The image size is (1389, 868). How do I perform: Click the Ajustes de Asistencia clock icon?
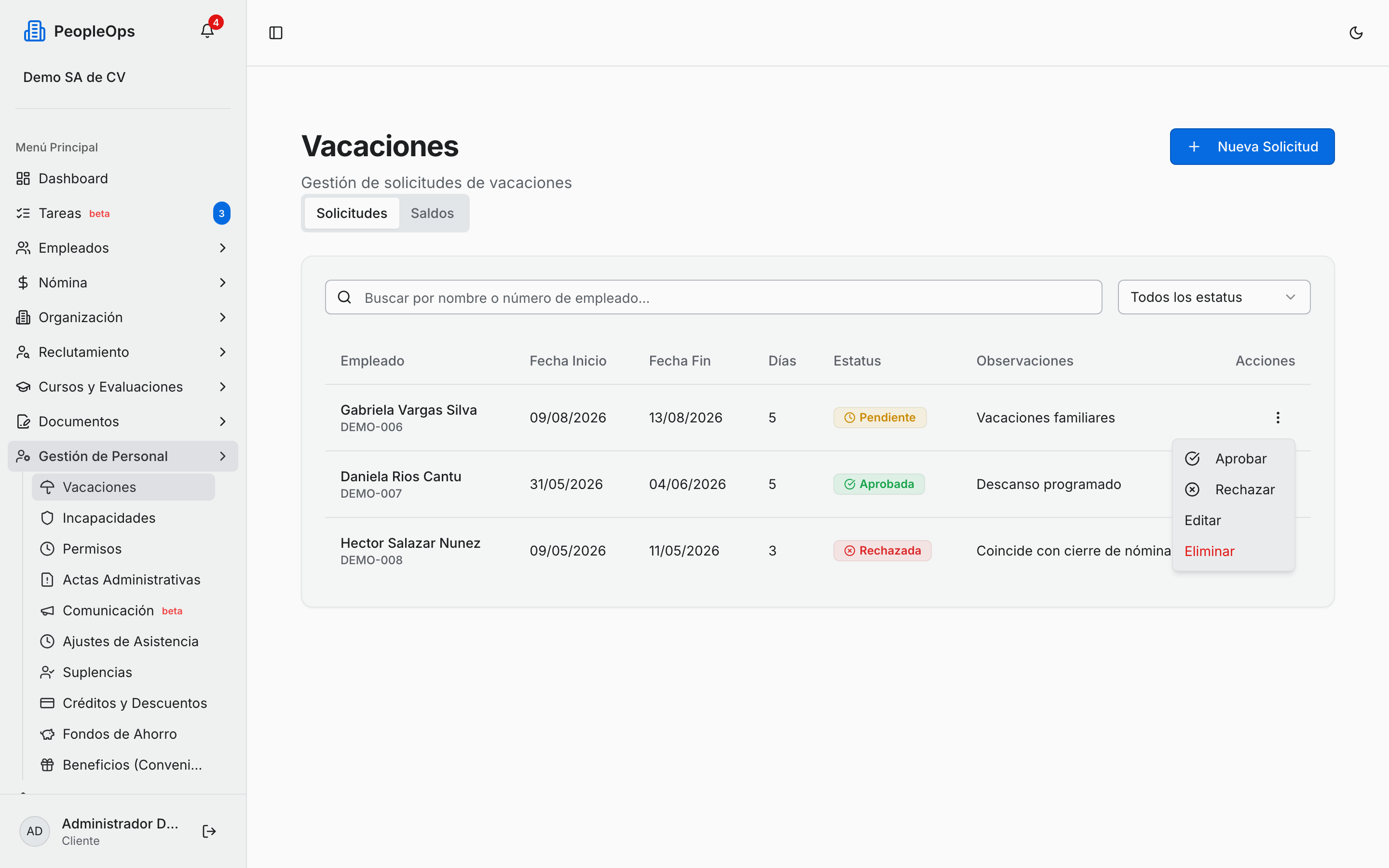coord(47,641)
